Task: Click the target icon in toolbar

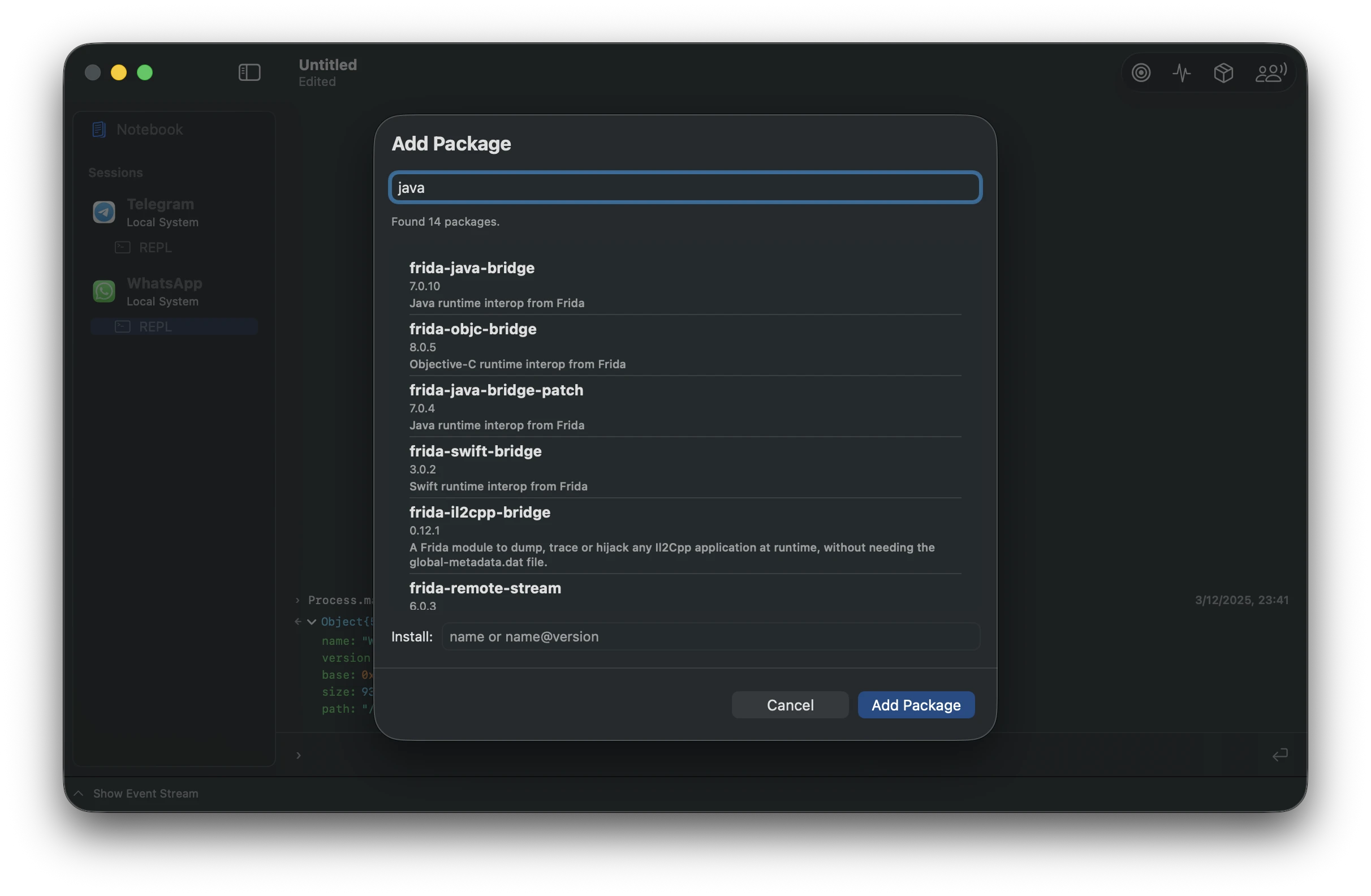Action: 1141,72
